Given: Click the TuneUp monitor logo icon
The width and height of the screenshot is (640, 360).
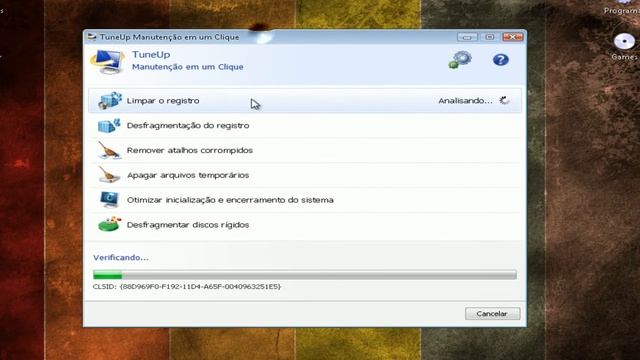Looking at the screenshot, I should point(107,62).
